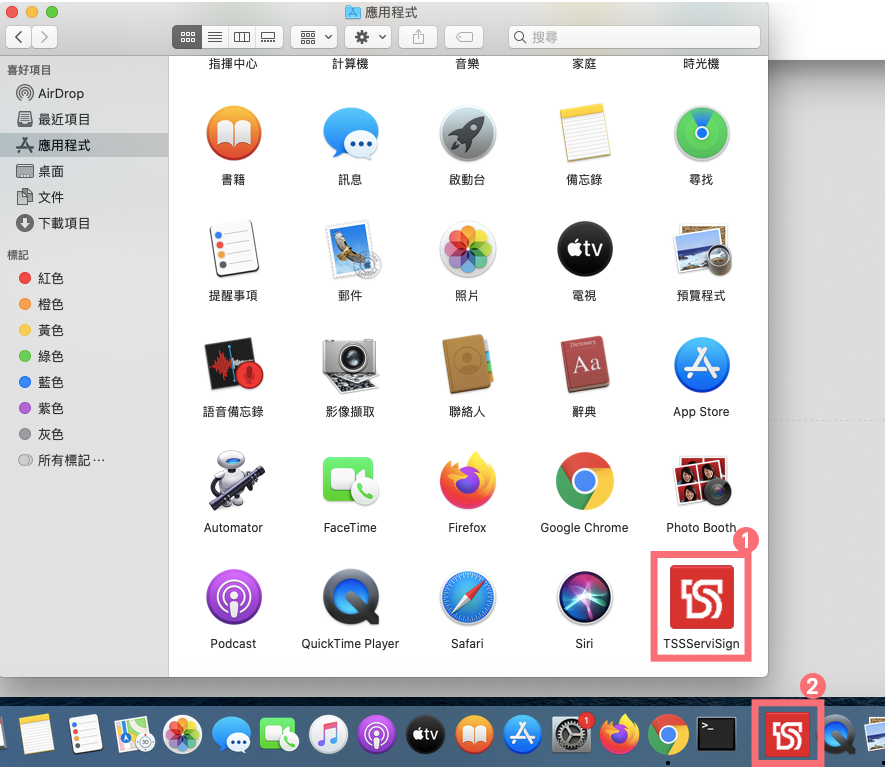The image size is (885, 767).
Task: Open the 電視 Apple TV app in Finder
Action: tap(585, 249)
